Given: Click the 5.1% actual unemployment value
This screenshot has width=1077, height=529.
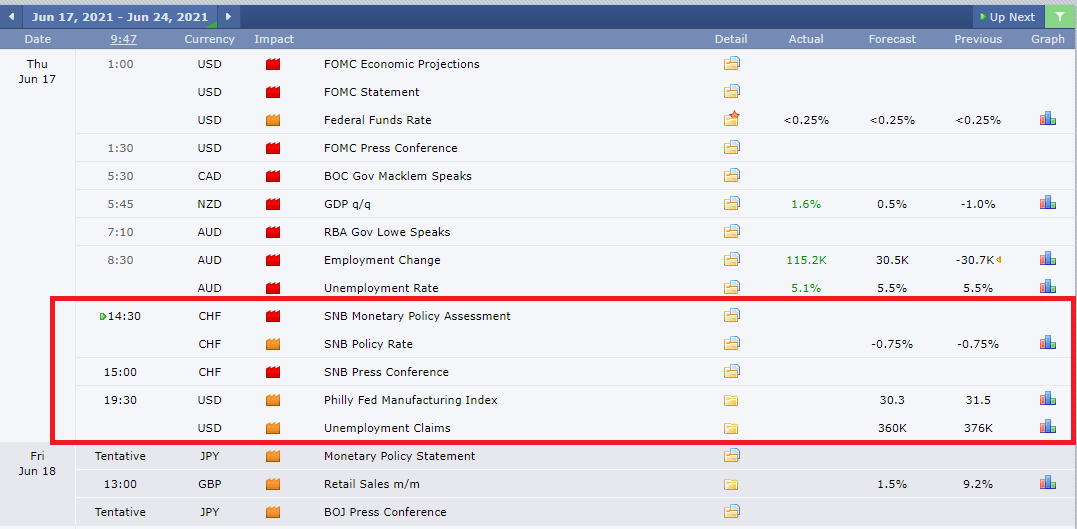Looking at the screenshot, I should coord(806,288).
